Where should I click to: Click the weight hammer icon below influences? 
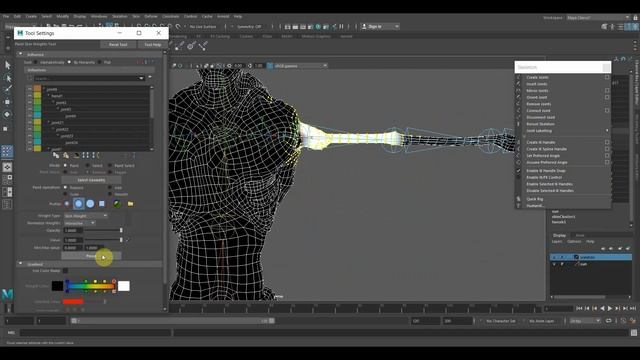coord(76,155)
